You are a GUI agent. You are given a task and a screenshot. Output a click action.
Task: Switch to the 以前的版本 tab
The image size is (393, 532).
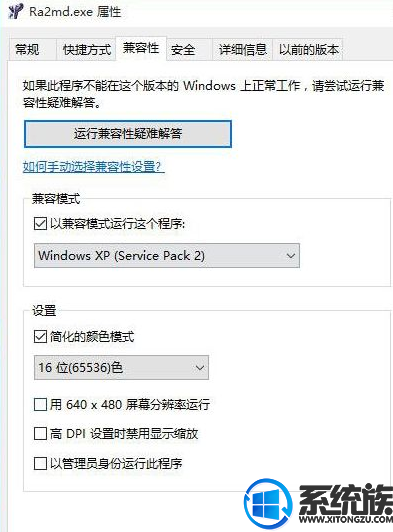[308, 50]
